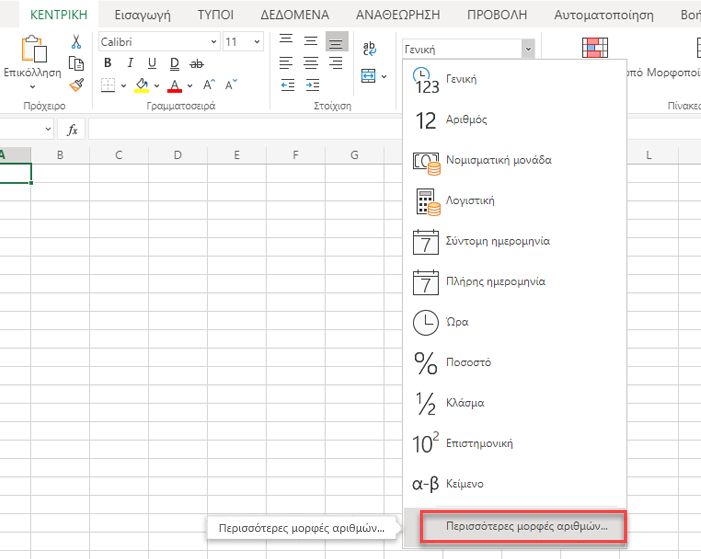Viewport: 701px width, 559px height.
Task: Click the formula bar input field
Action: click(245, 130)
